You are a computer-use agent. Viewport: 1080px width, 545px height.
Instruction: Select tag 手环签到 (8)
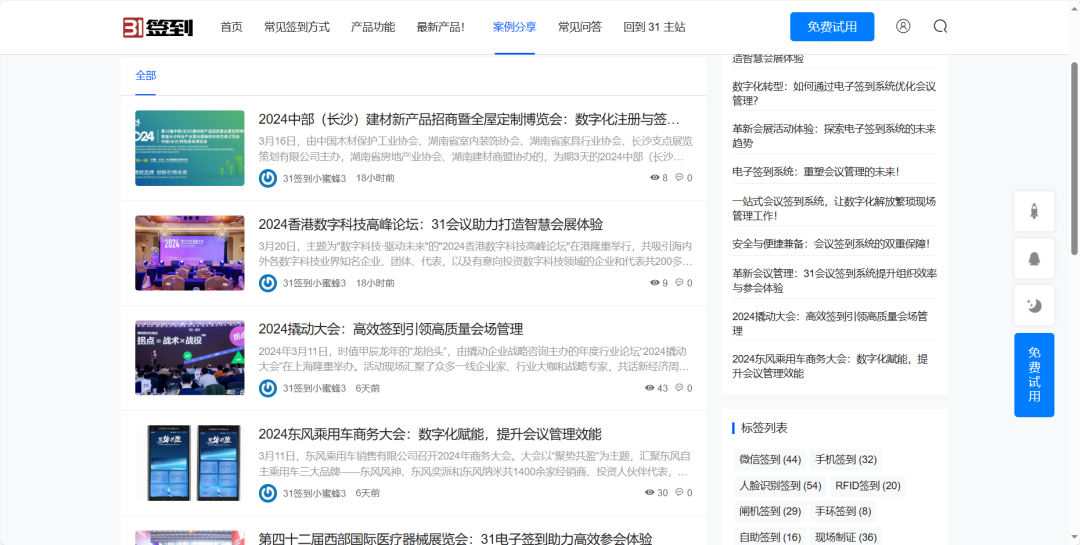tap(843, 511)
